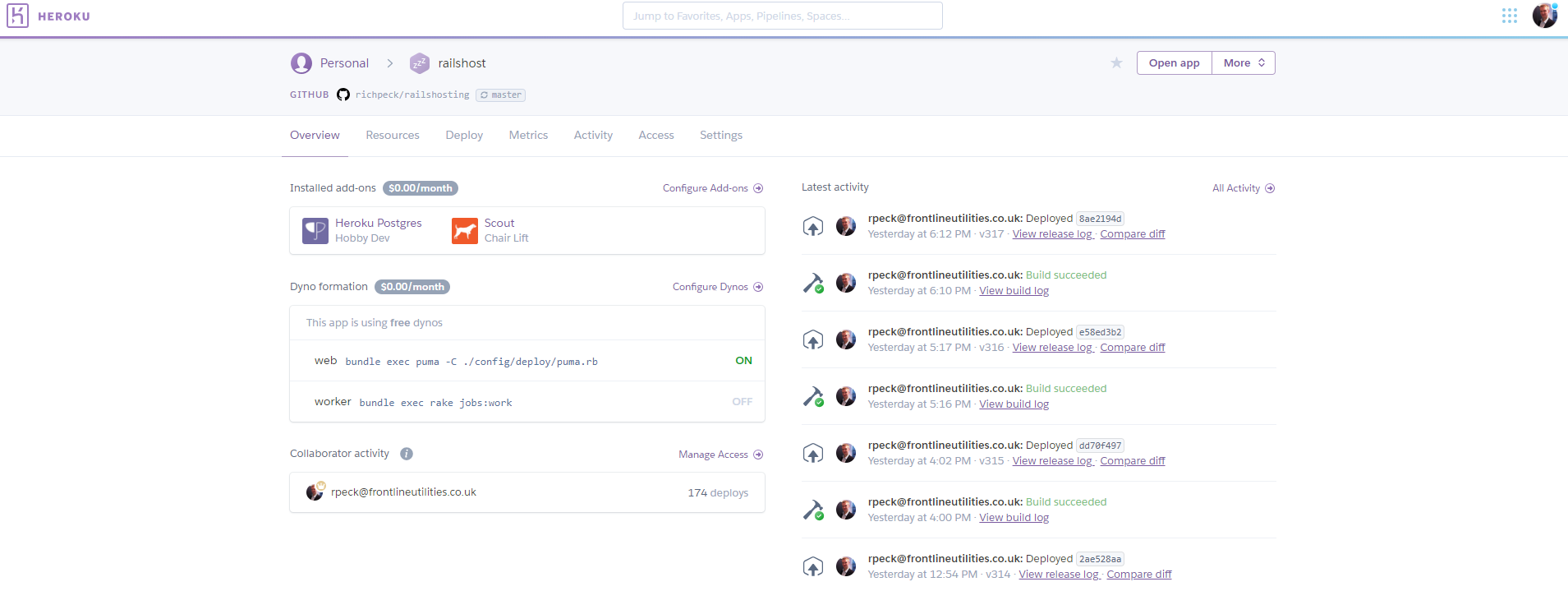Click the breadcrumb chevron after Personal
Image resolution: width=1568 pixels, height=591 pixels.
coord(390,63)
